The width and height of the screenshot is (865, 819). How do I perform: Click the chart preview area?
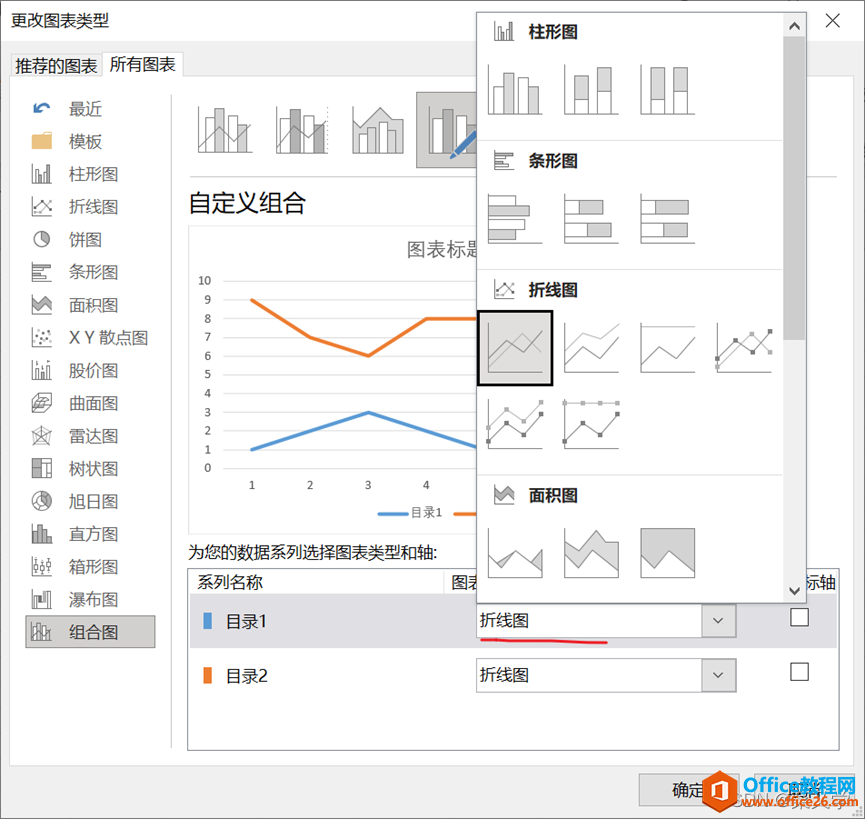coord(333,380)
